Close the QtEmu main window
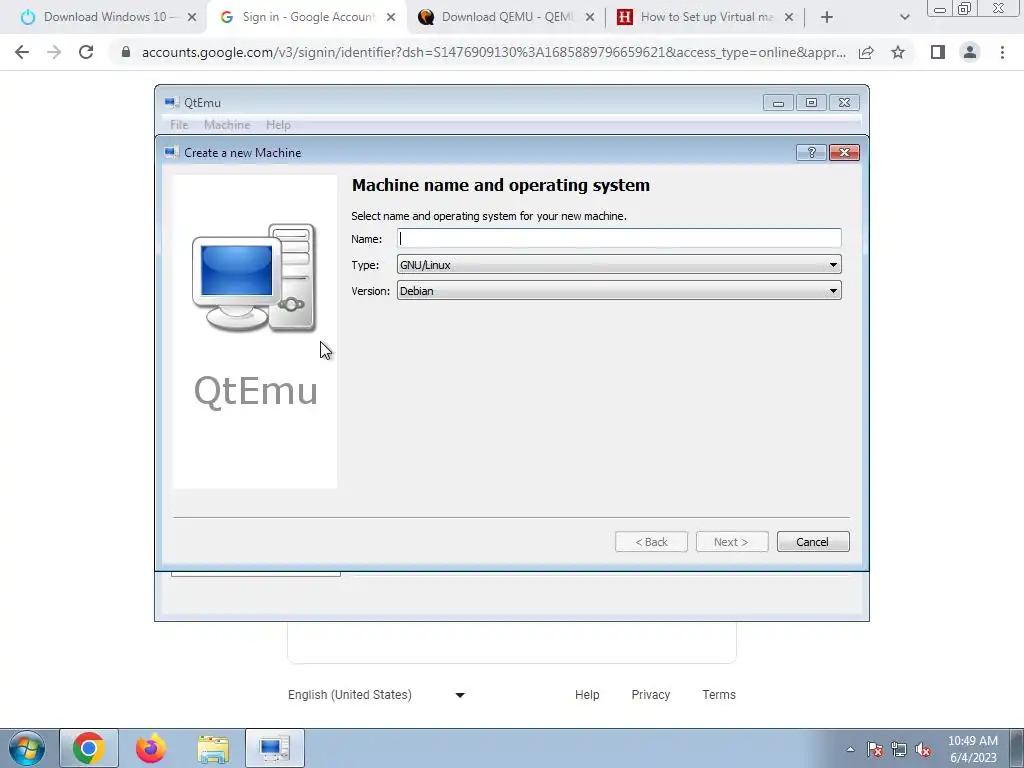Screen dimensions: 1024x768 [x=844, y=103]
